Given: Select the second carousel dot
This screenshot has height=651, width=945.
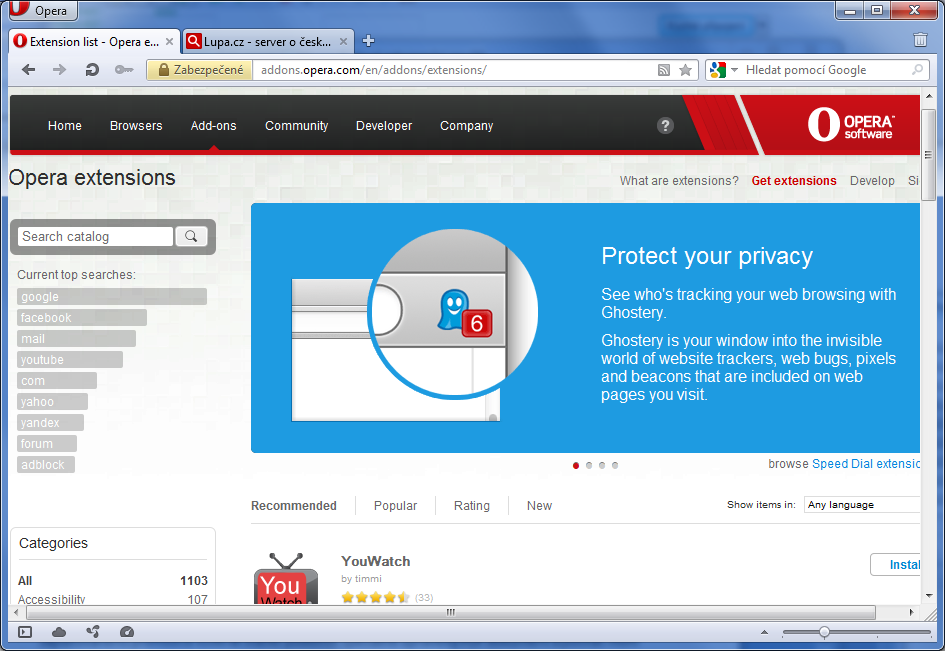Looking at the screenshot, I should coord(589,465).
